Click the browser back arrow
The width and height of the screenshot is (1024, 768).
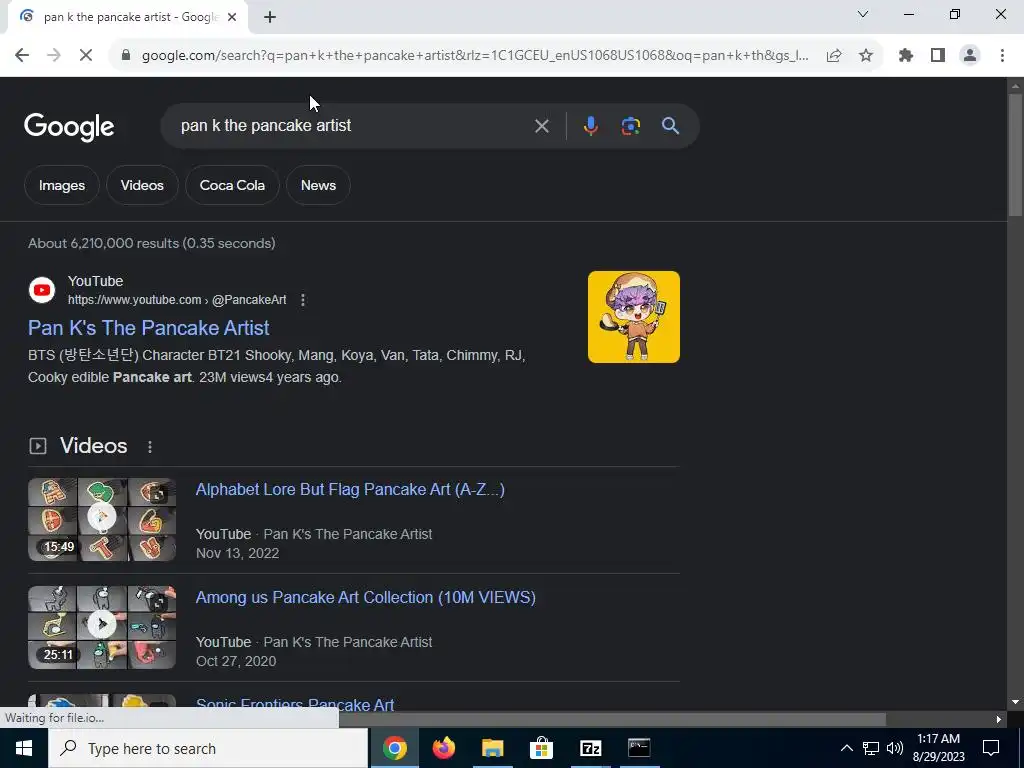(22, 56)
